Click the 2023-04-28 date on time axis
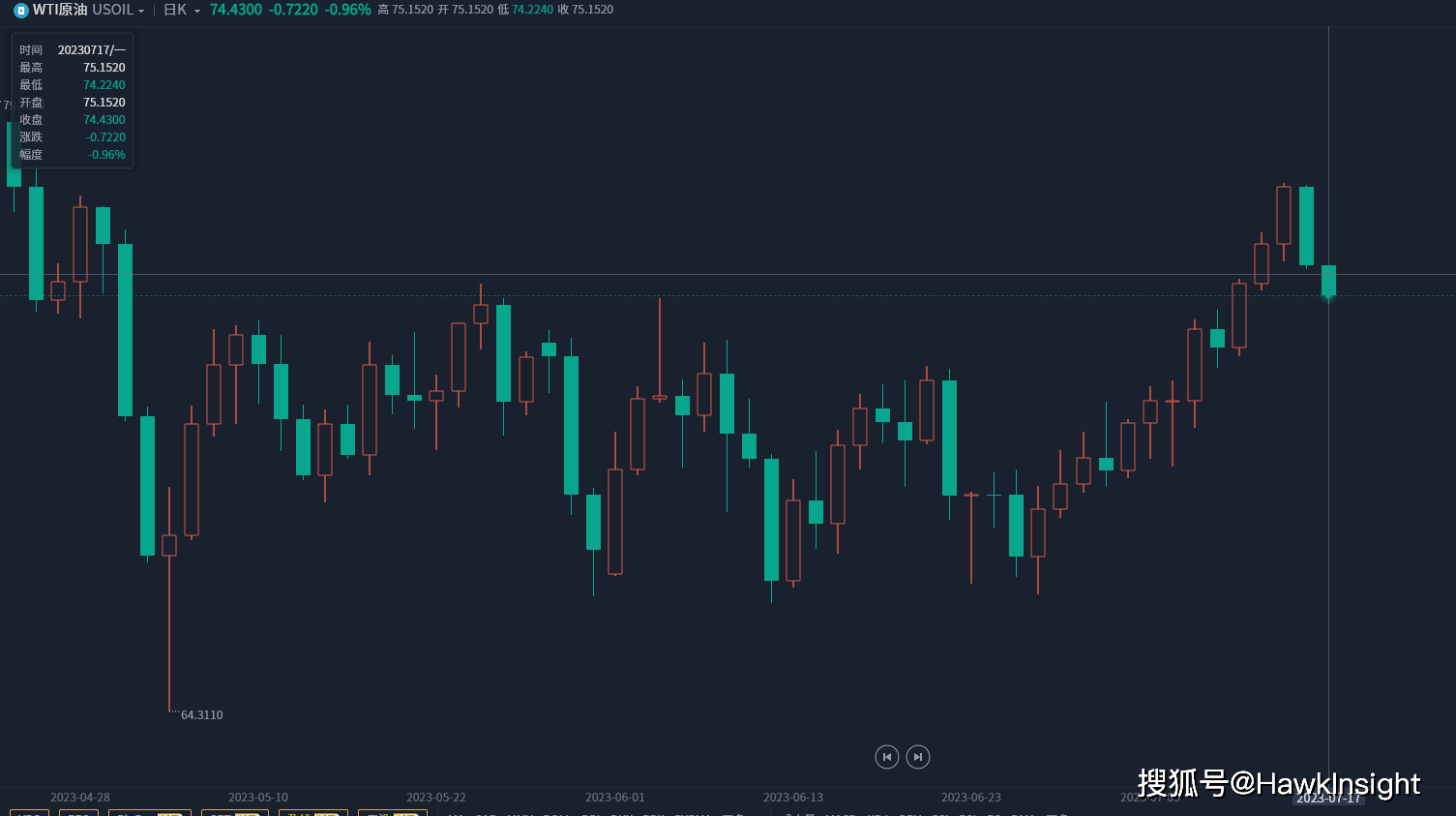Viewport: 1456px width, 816px height. (x=80, y=798)
